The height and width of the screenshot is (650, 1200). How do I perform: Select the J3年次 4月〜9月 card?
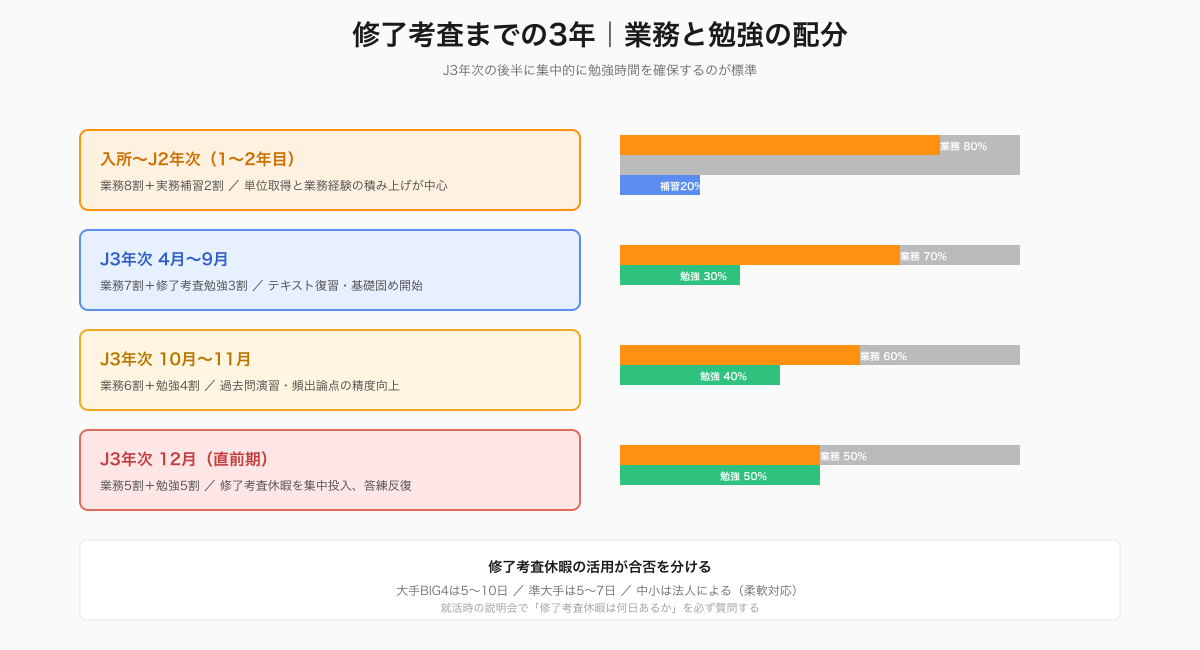click(330, 270)
